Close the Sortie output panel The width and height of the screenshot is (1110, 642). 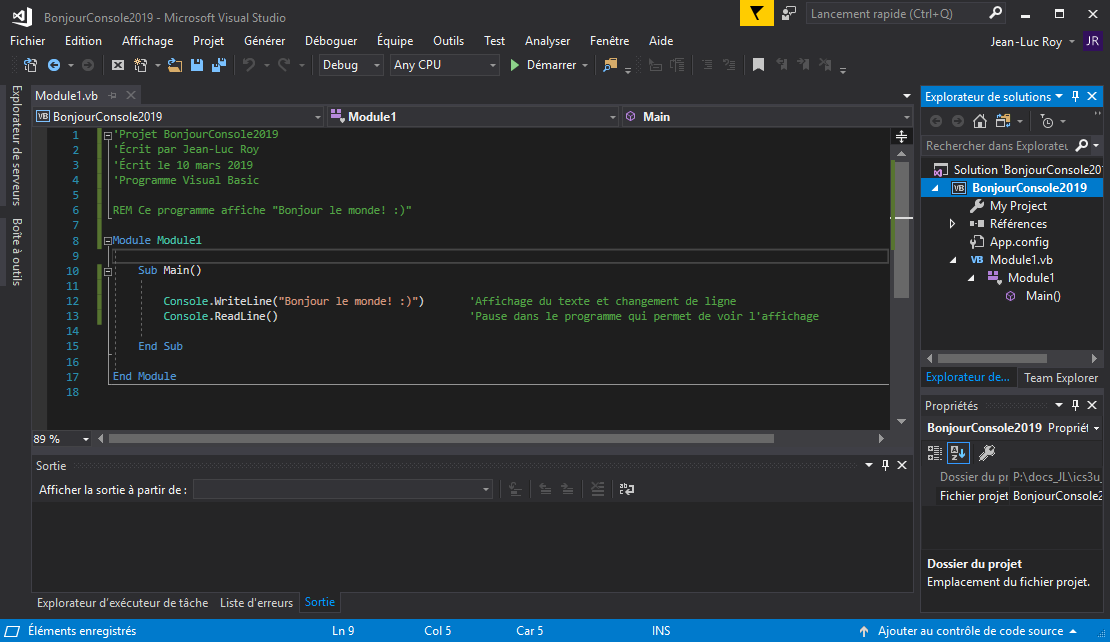(902, 465)
